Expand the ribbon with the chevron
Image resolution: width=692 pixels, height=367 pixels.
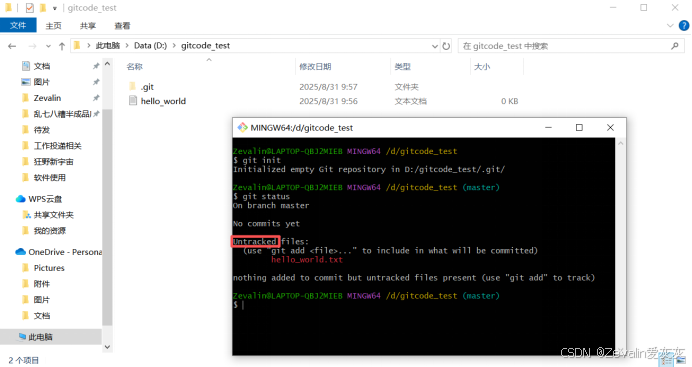coord(670,26)
